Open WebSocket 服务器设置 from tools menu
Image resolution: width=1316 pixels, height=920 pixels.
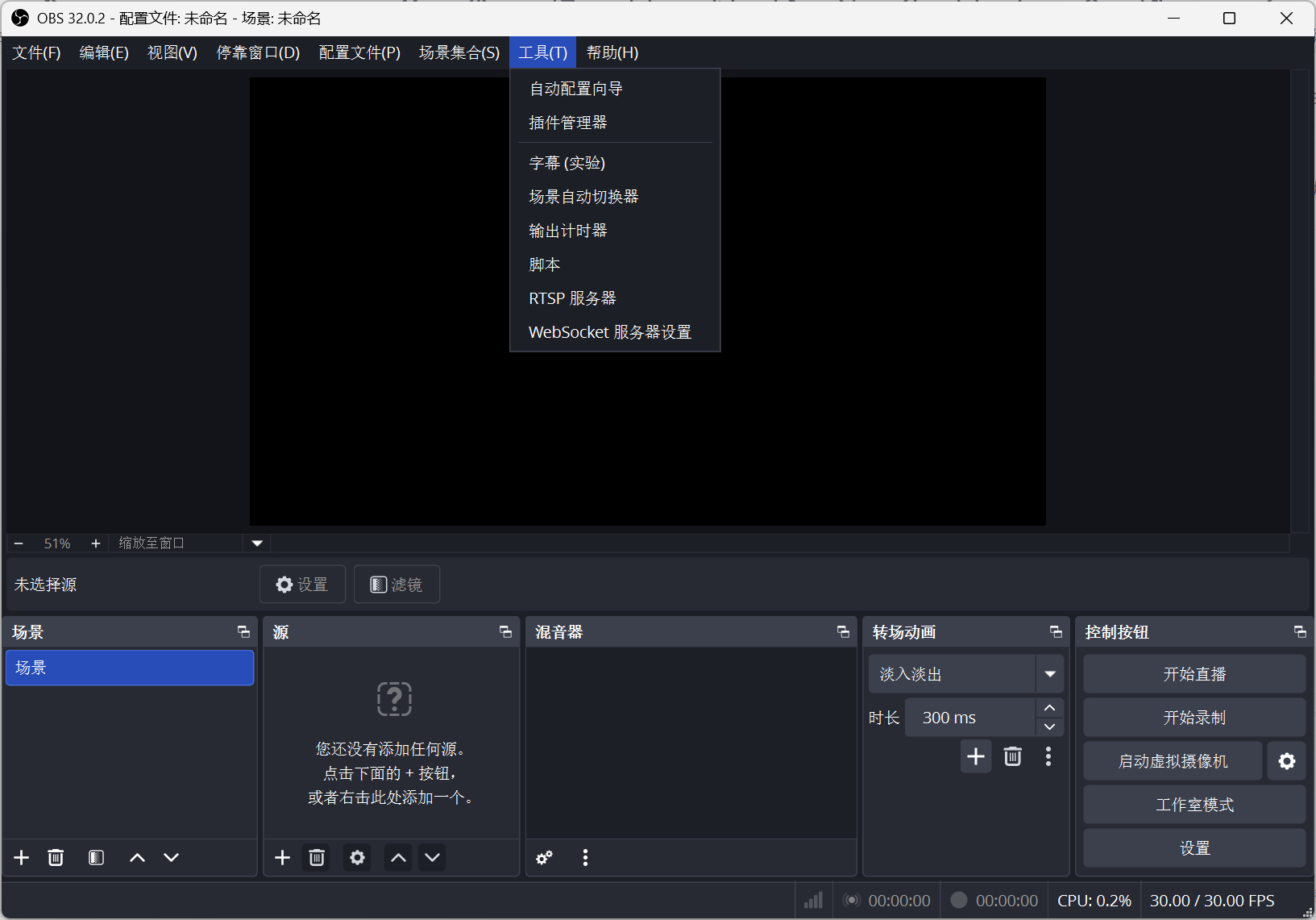click(x=609, y=331)
